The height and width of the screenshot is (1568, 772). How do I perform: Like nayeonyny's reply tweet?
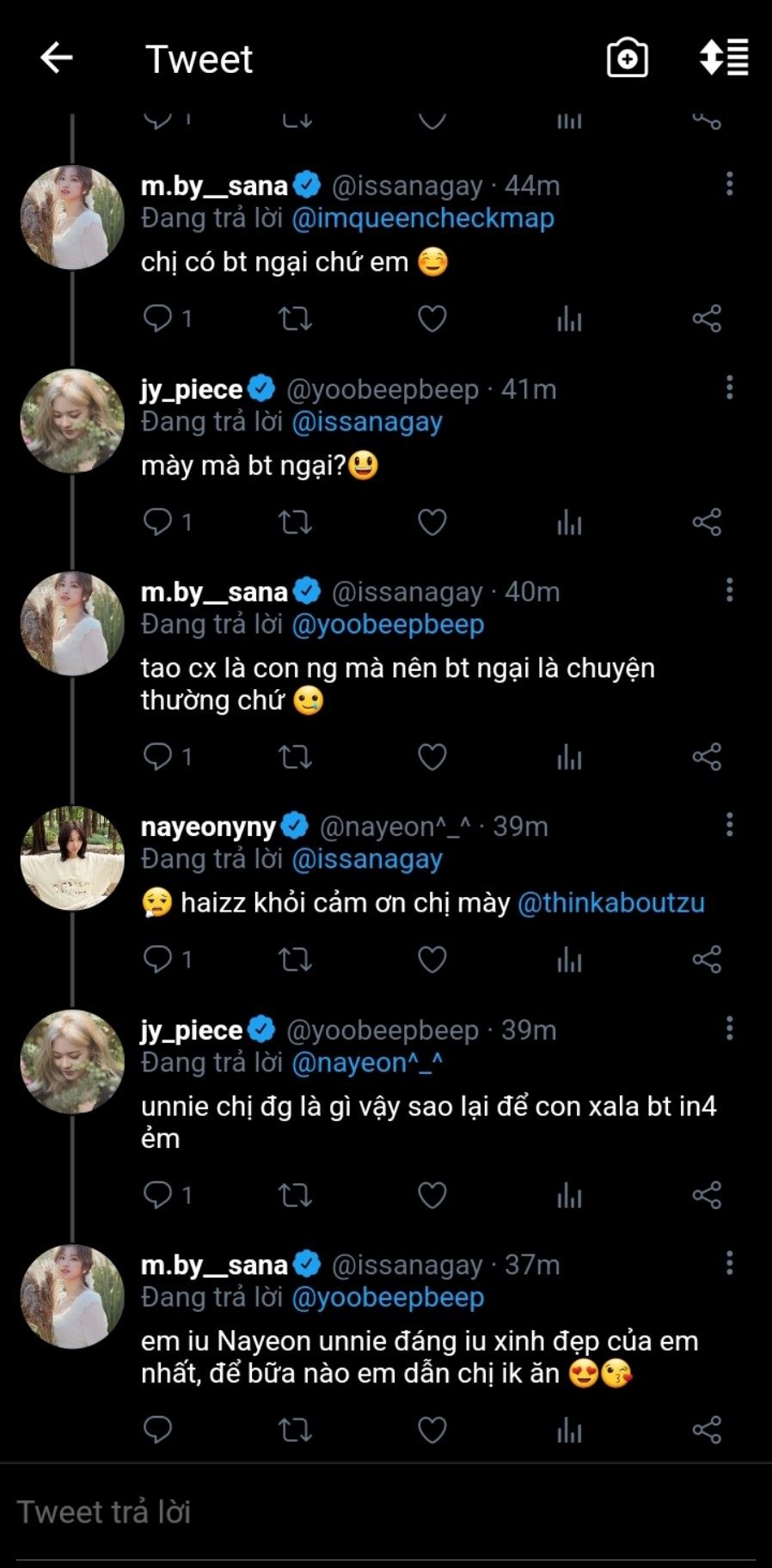pos(432,960)
